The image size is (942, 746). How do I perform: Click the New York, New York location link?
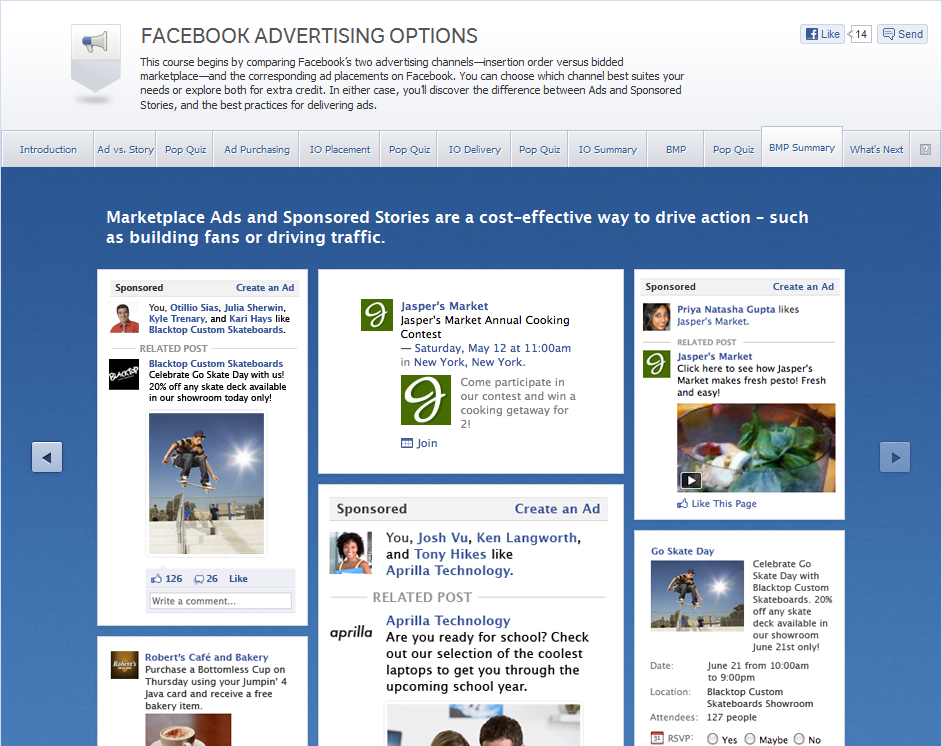[x=469, y=362]
